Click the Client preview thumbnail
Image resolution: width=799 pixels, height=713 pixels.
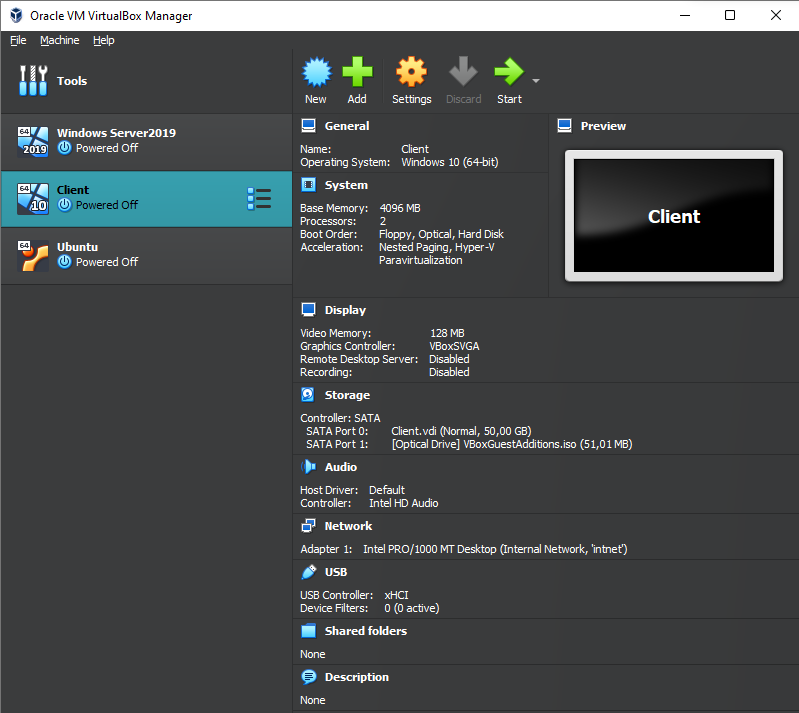pyautogui.click(x=673, y=216)
